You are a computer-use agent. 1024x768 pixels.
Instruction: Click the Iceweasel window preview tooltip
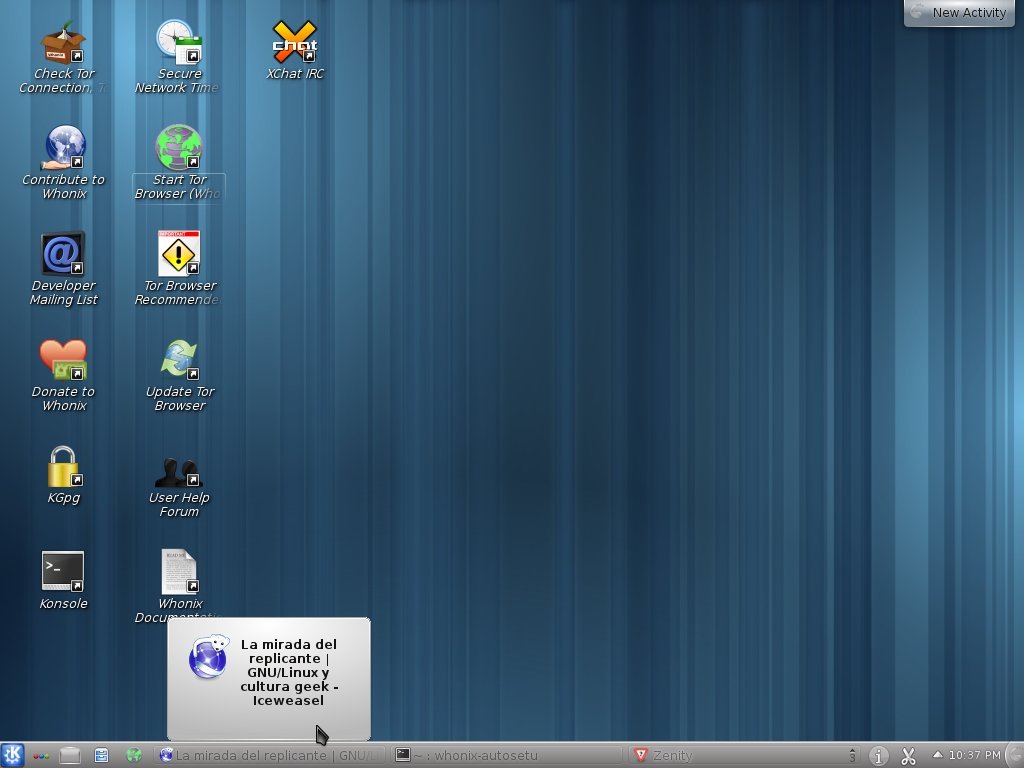pyautogui.click(x=268, y=679)
